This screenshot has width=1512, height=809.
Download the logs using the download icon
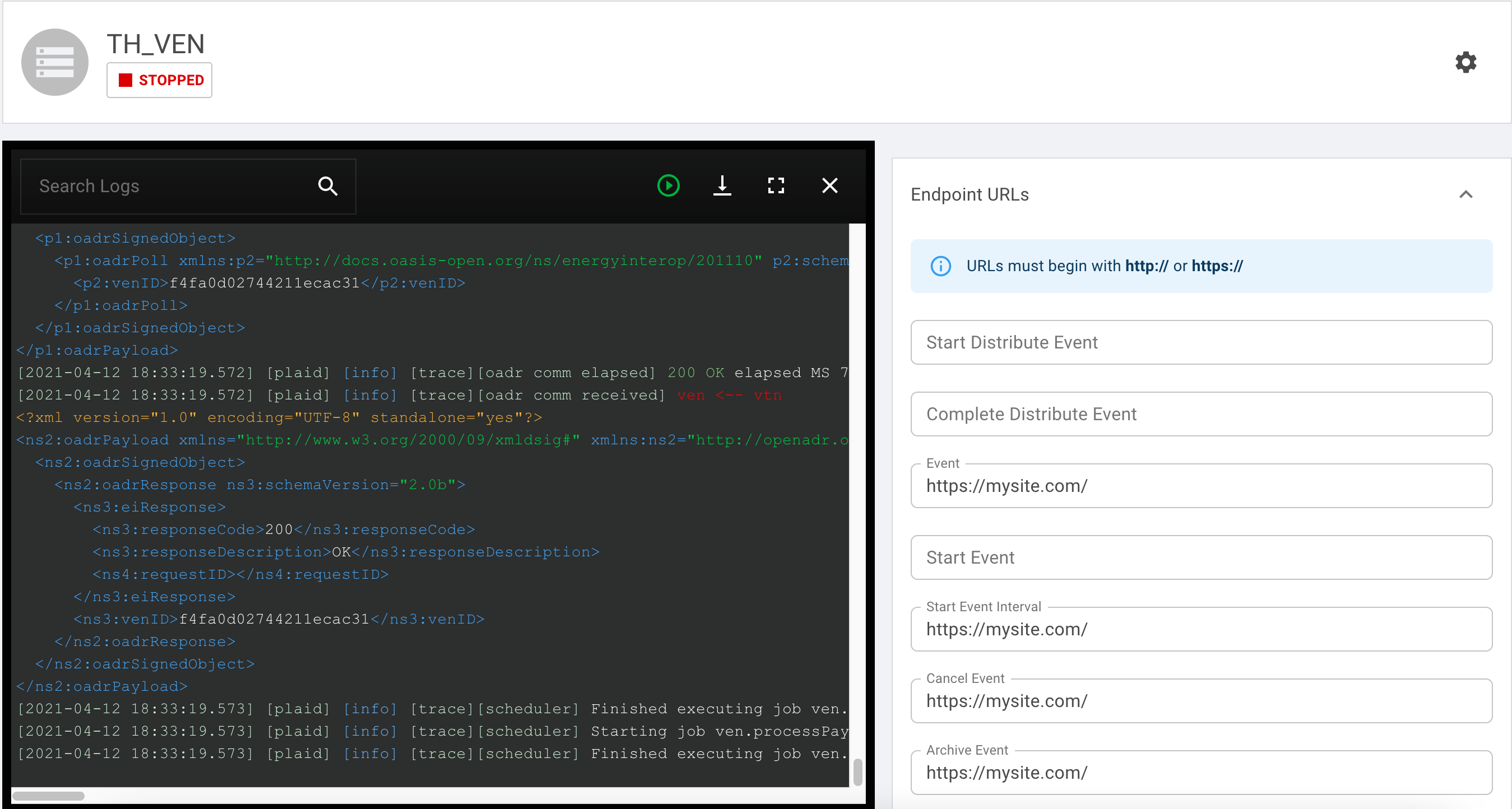click(722, 186)
